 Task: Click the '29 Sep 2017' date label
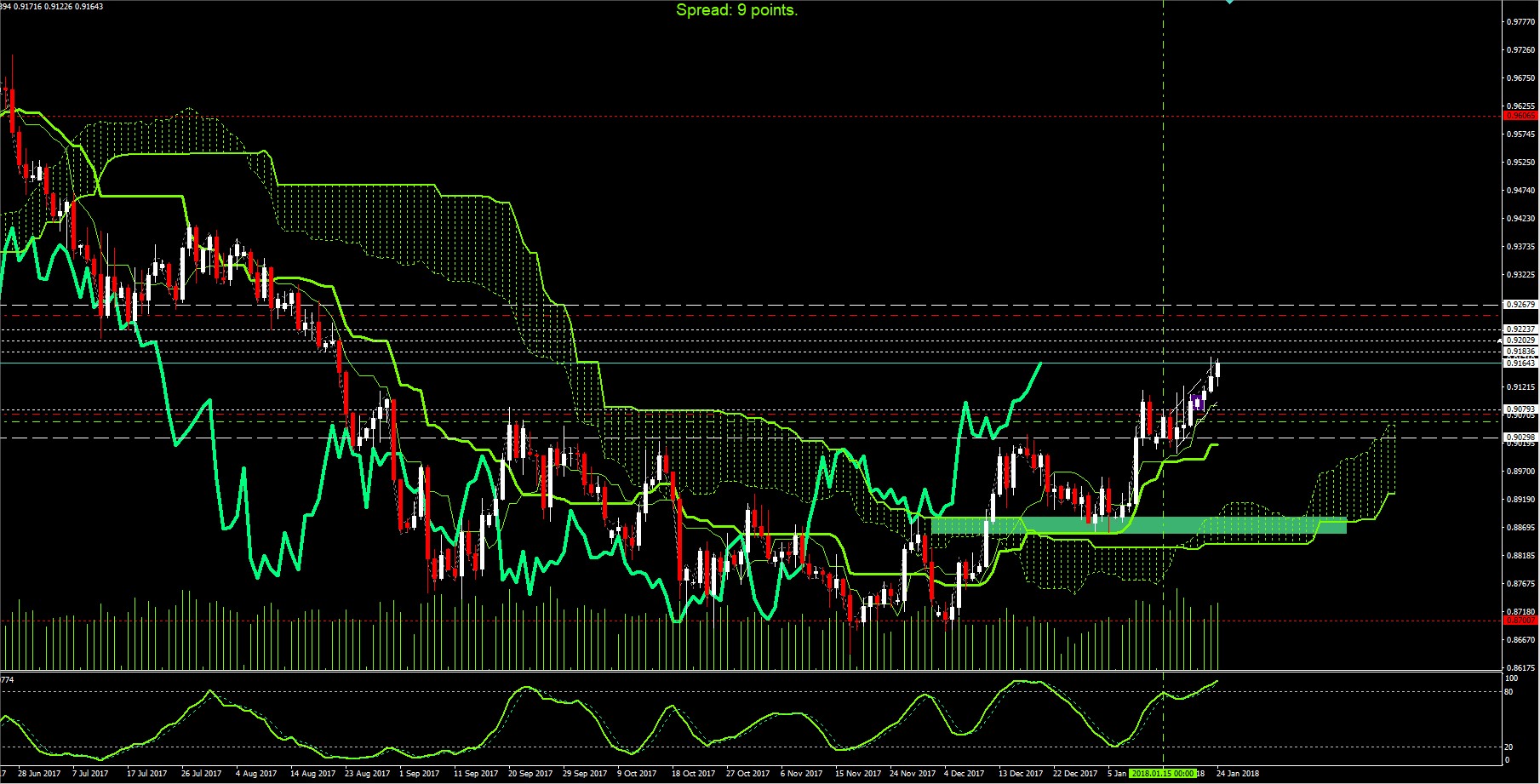[585, 774]
